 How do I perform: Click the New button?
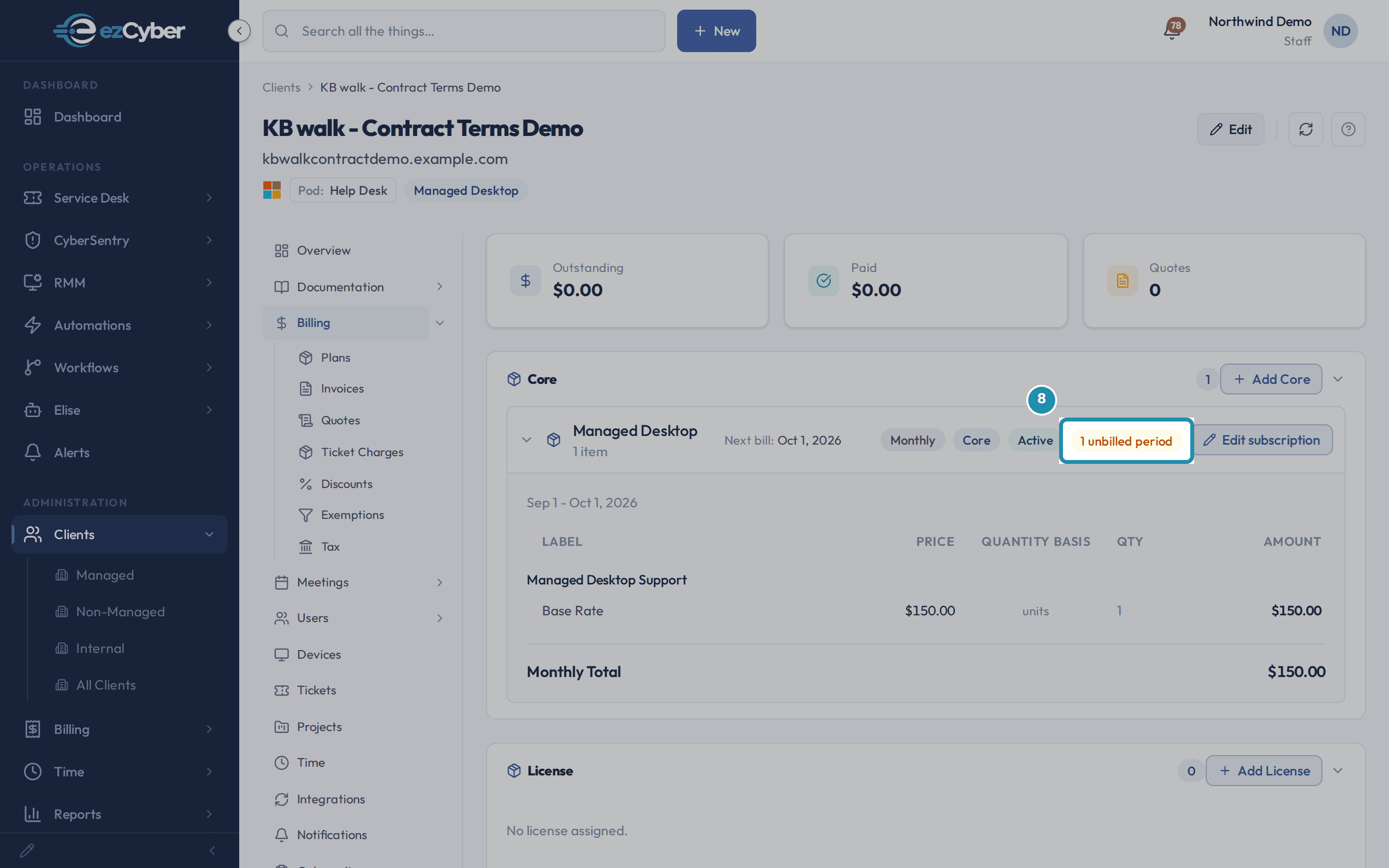pos(716,31)
